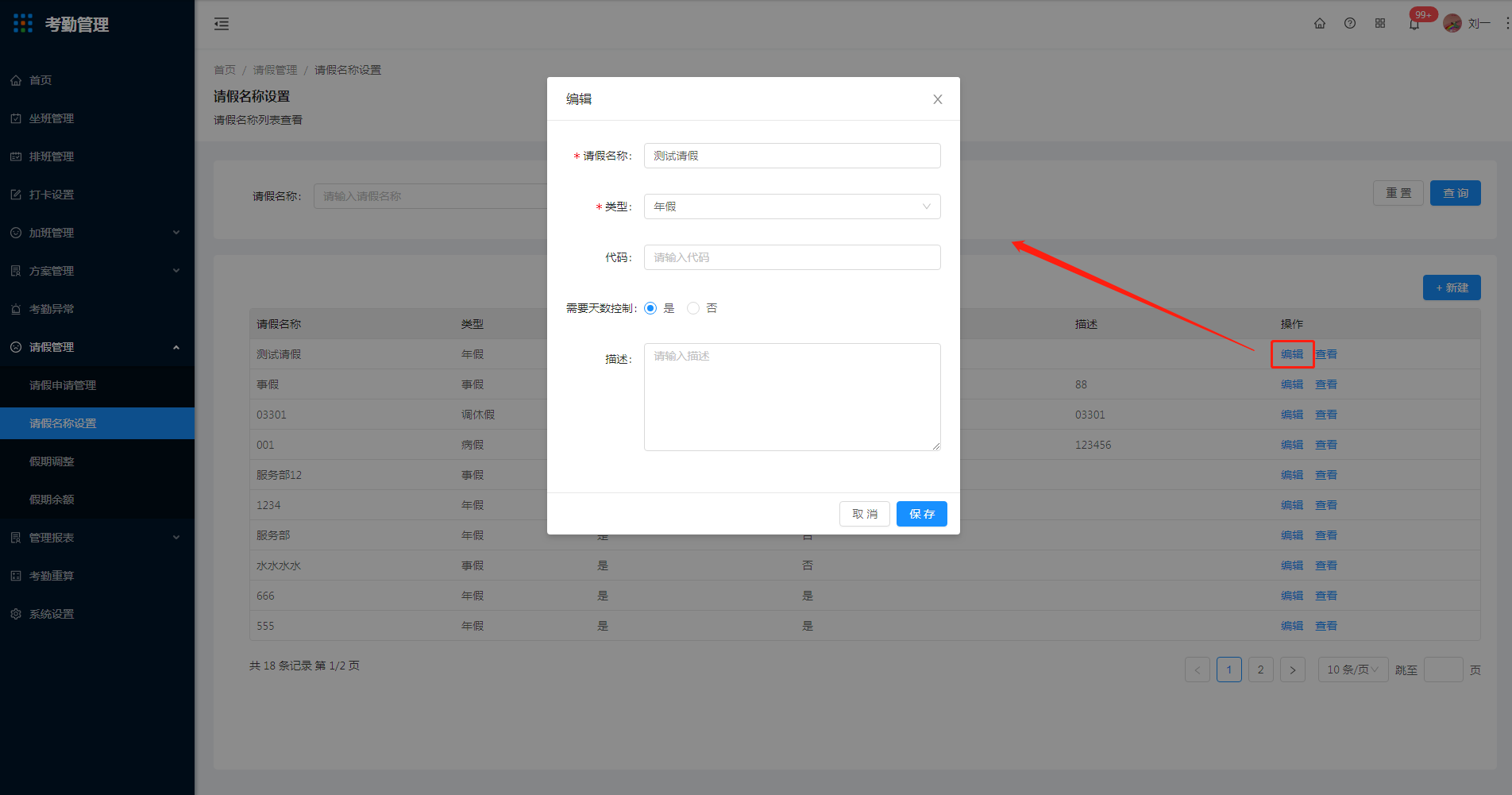Click the 查询 button
The height and width of the screenshot is (795, 1512).
tap(1455, 193)
